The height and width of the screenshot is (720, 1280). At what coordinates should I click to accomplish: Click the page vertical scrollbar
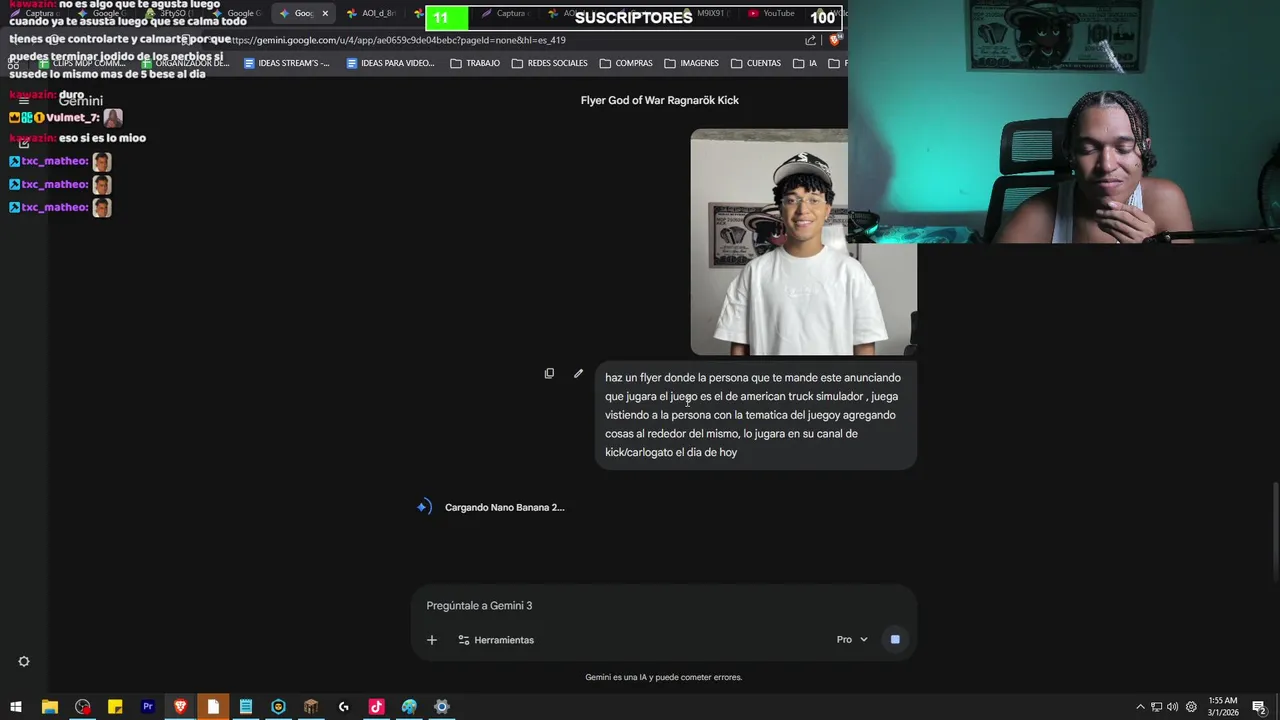point(1275,532)
